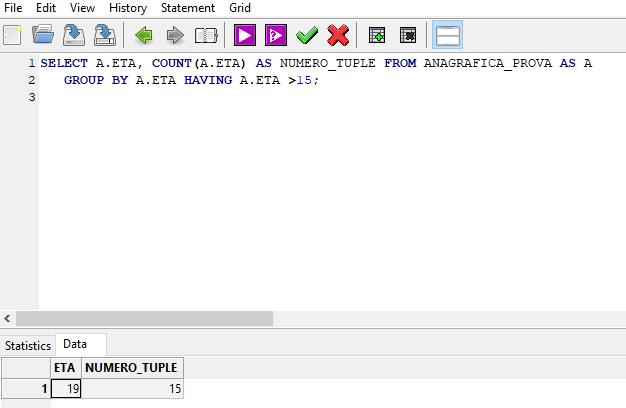Commit changes using the green checkmark
The image size is (626, 408).
pos(307,35)
